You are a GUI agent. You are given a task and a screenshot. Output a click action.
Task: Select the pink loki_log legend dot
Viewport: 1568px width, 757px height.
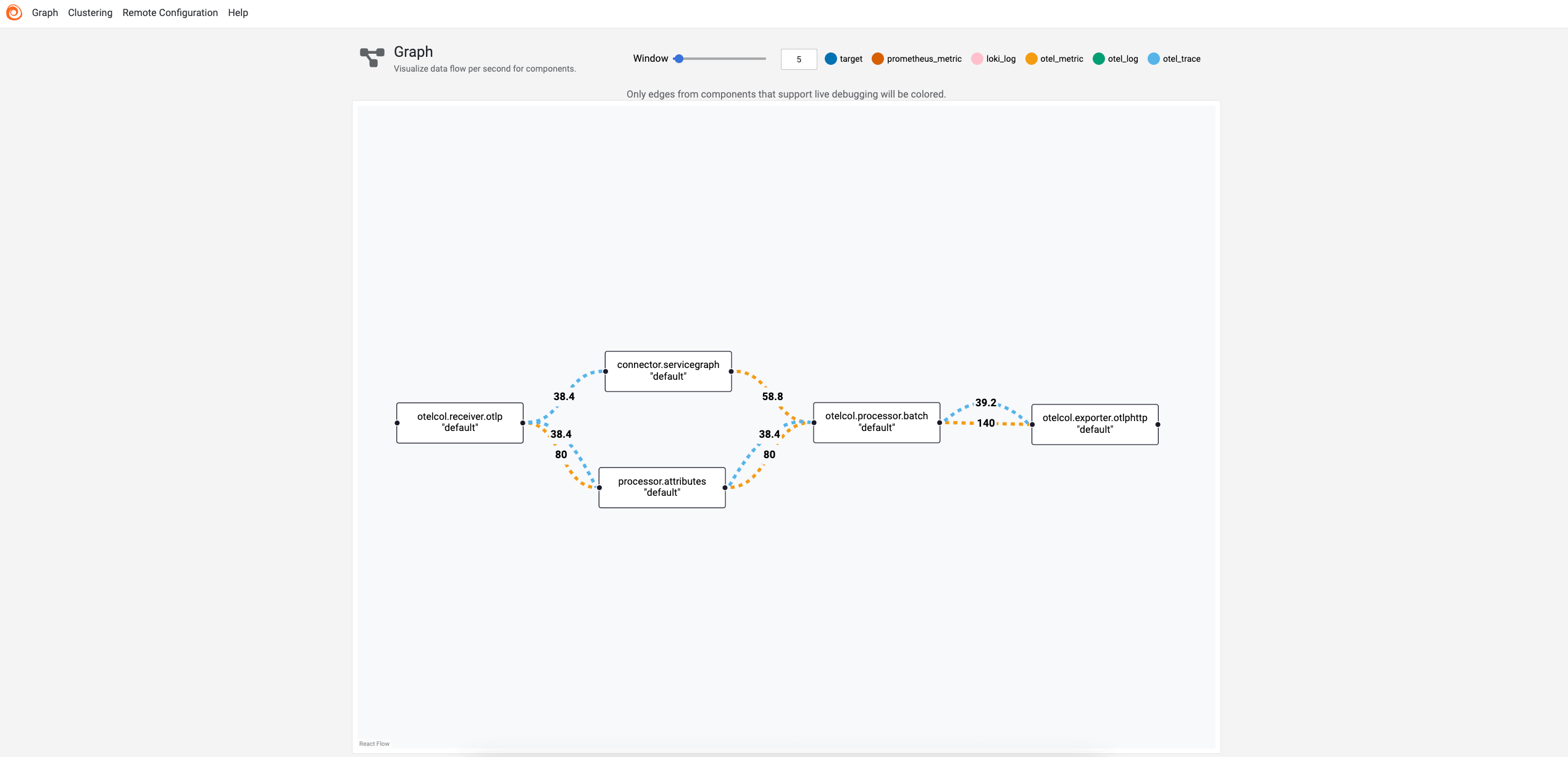pyautogui.click(x=977, y=59)
